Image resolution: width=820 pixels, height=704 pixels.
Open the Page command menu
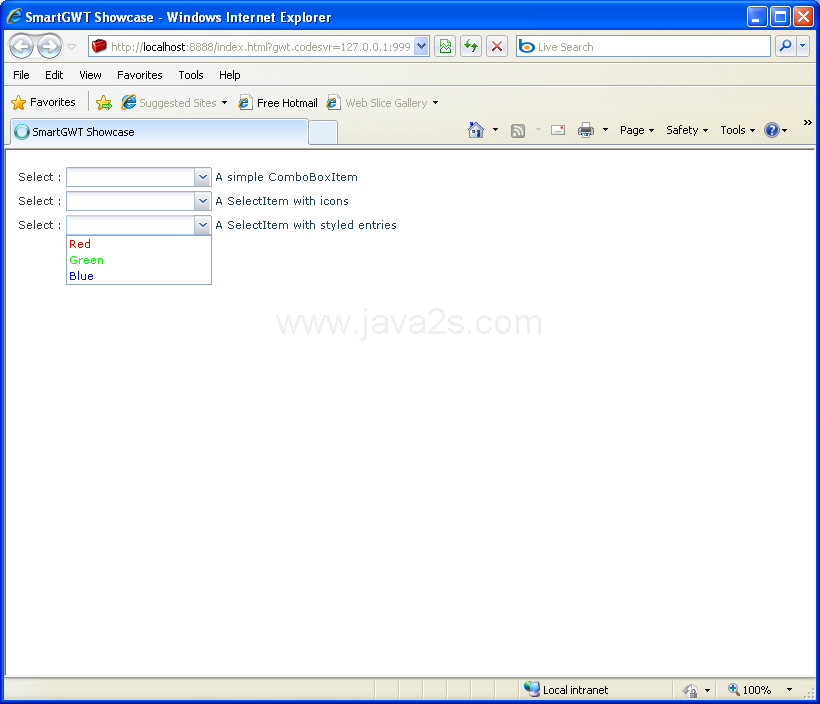636,130
